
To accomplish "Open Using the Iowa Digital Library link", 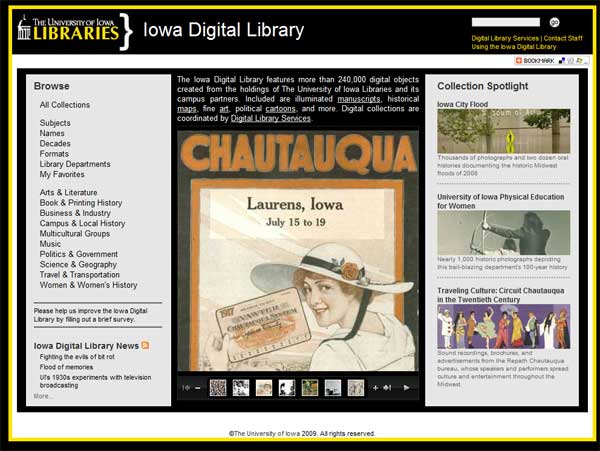I will 513,47.
